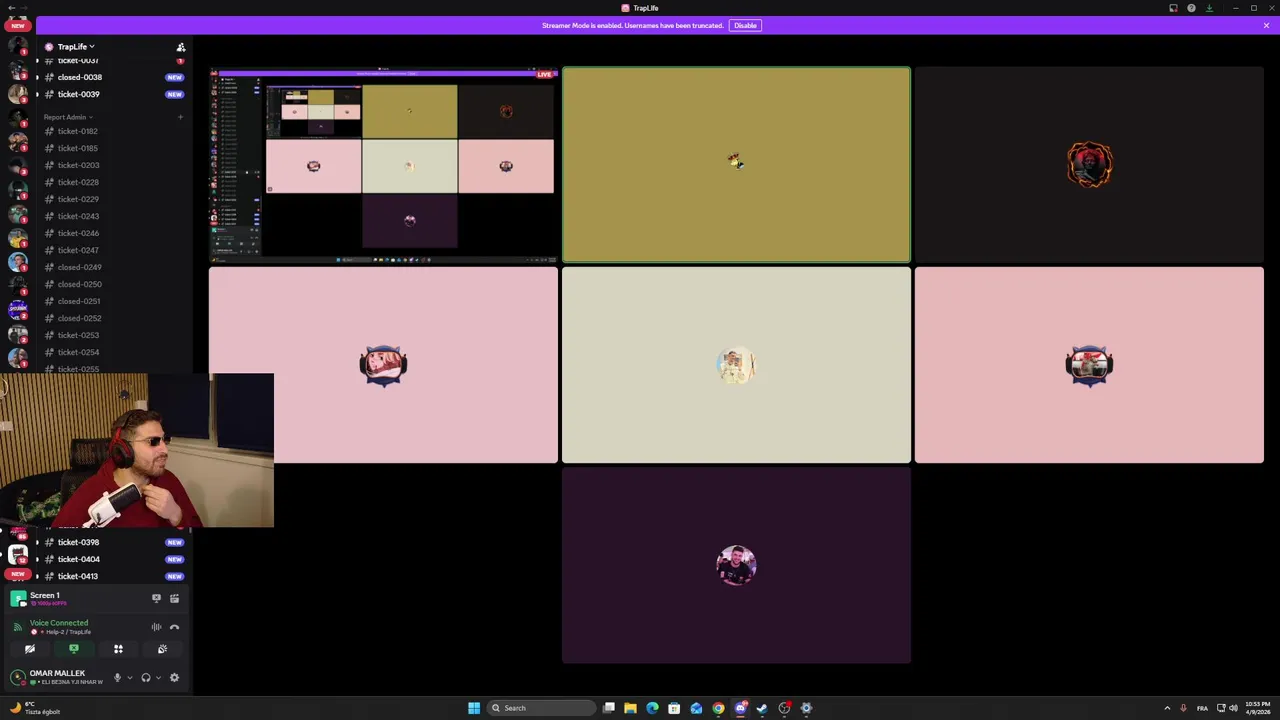Open microphone input device options arrow

click(129, 678)
